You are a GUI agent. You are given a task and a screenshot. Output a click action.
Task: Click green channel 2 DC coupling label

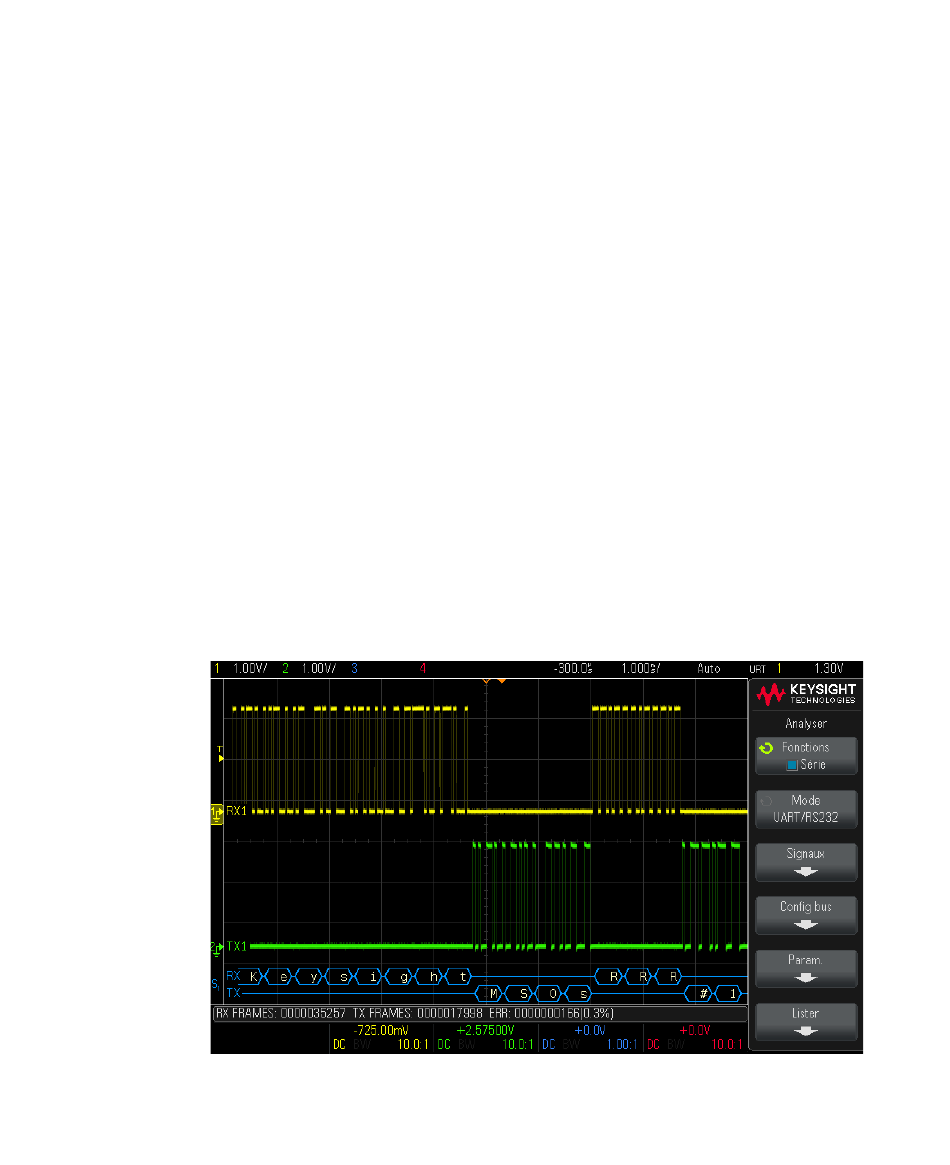444,1045
